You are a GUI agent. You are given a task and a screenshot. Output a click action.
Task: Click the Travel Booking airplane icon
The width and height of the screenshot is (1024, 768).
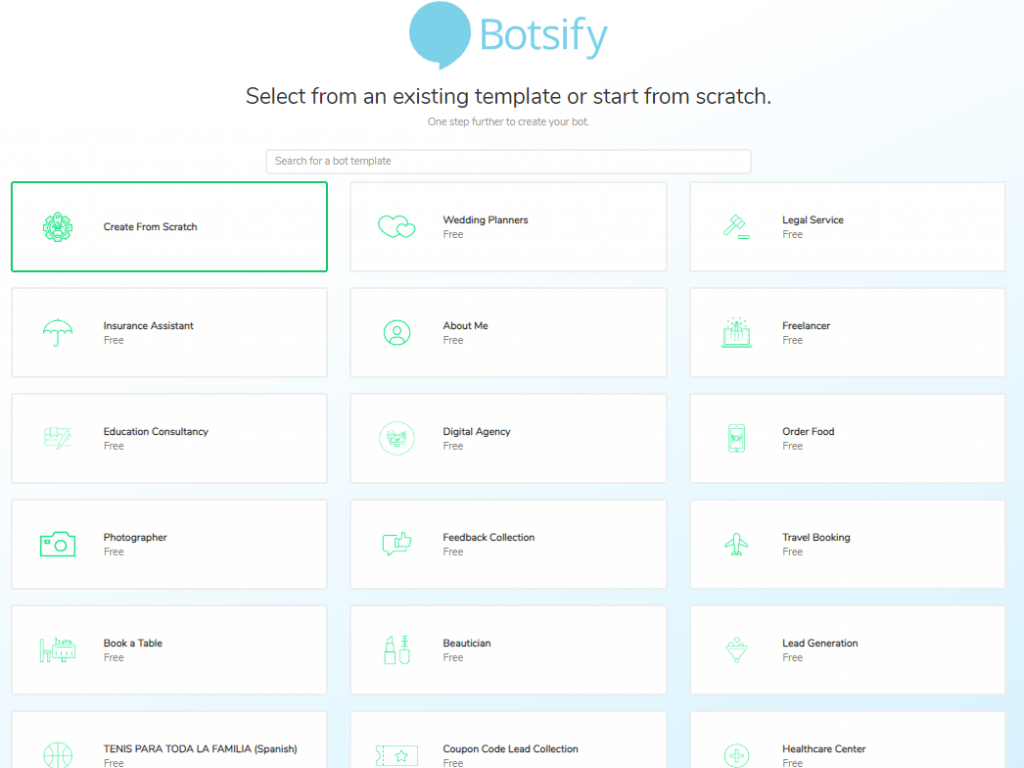(x=736, y=544)
